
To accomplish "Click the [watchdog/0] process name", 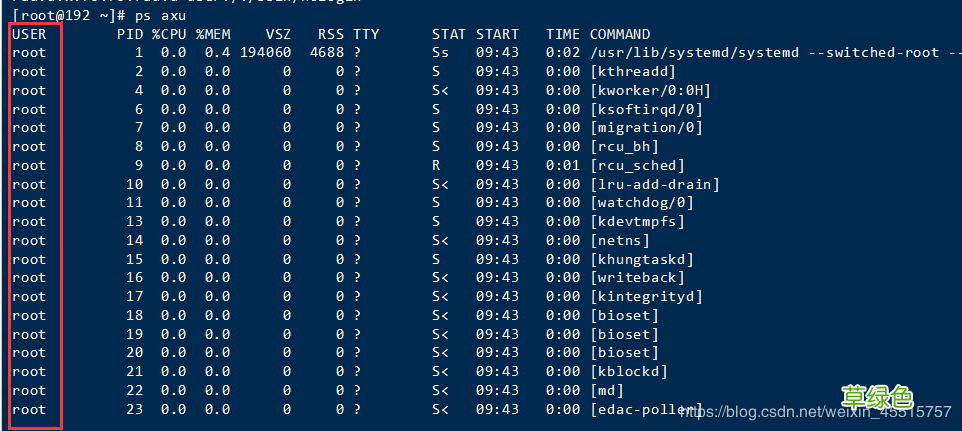I will tap(641, 203).
